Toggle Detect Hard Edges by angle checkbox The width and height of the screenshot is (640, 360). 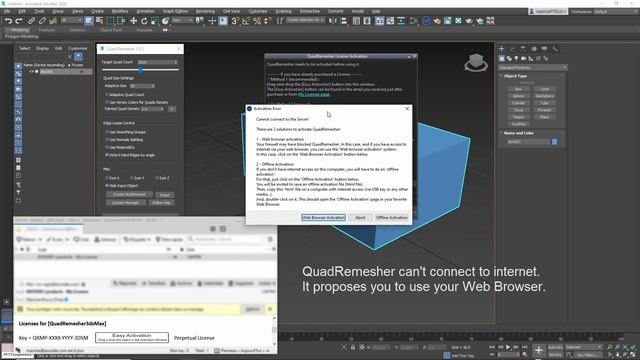(107, 155)
